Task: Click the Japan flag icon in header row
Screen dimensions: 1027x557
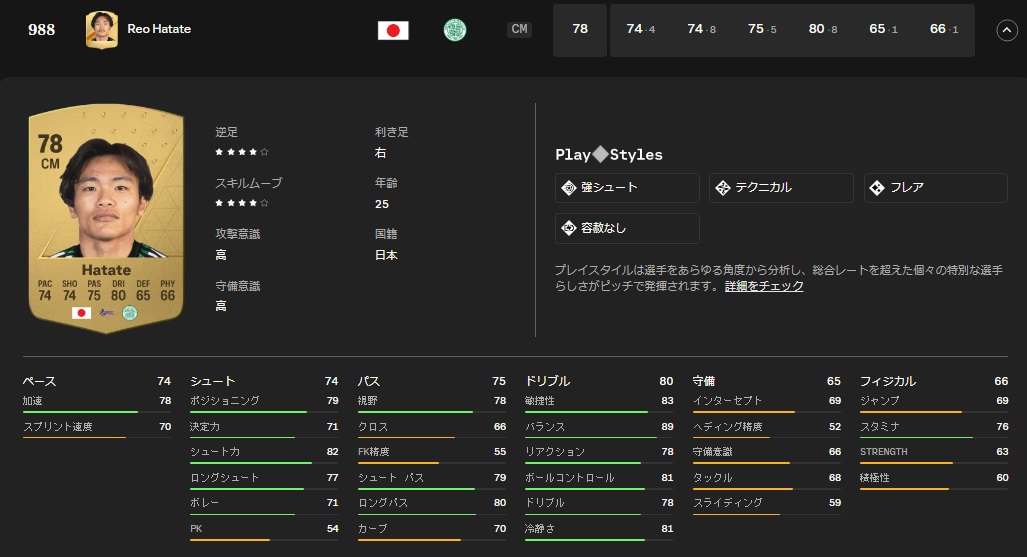Action: [x=393, y=30]
